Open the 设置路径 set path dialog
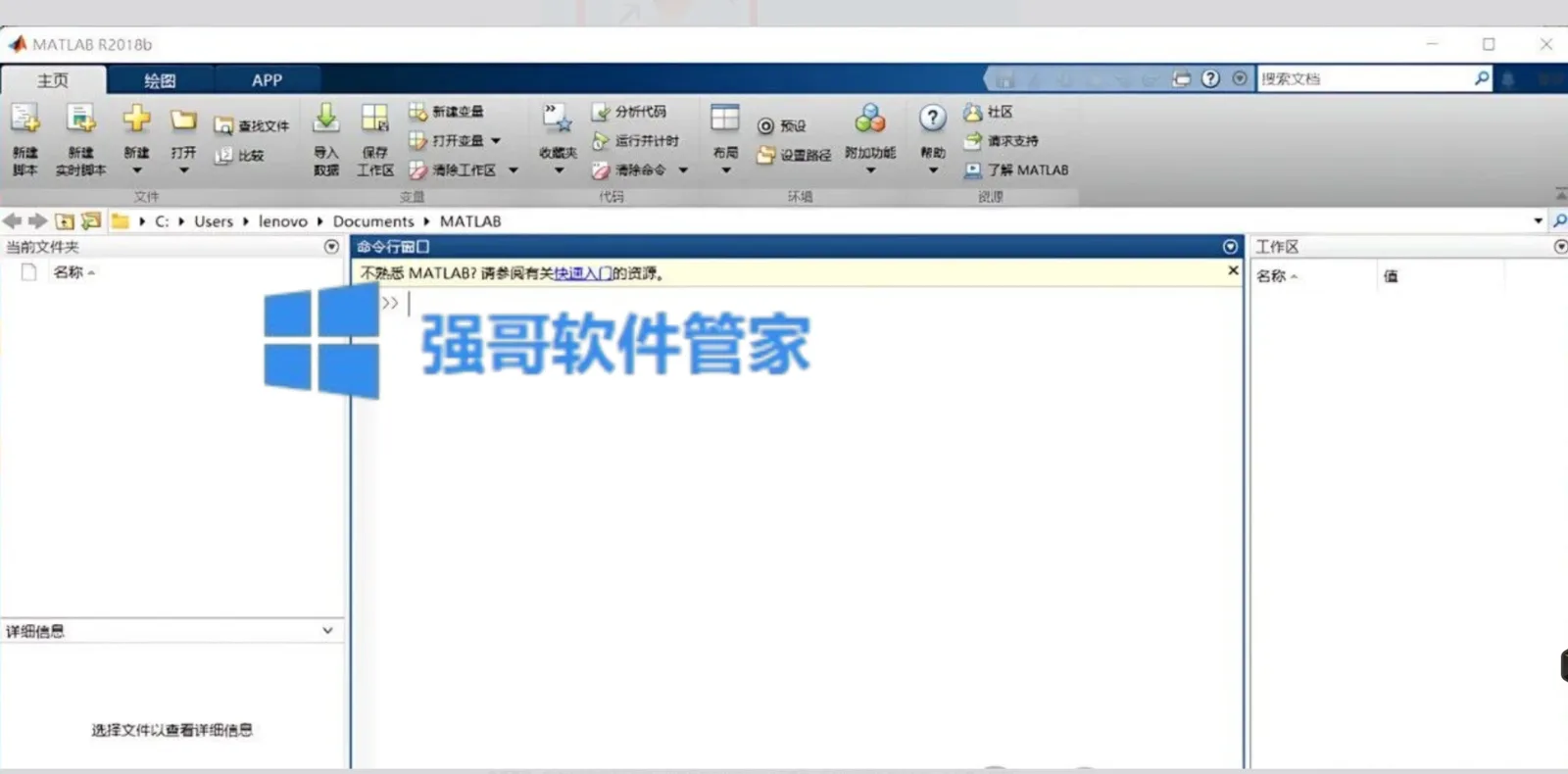The image size is (1568, 774). click(794, 156)
